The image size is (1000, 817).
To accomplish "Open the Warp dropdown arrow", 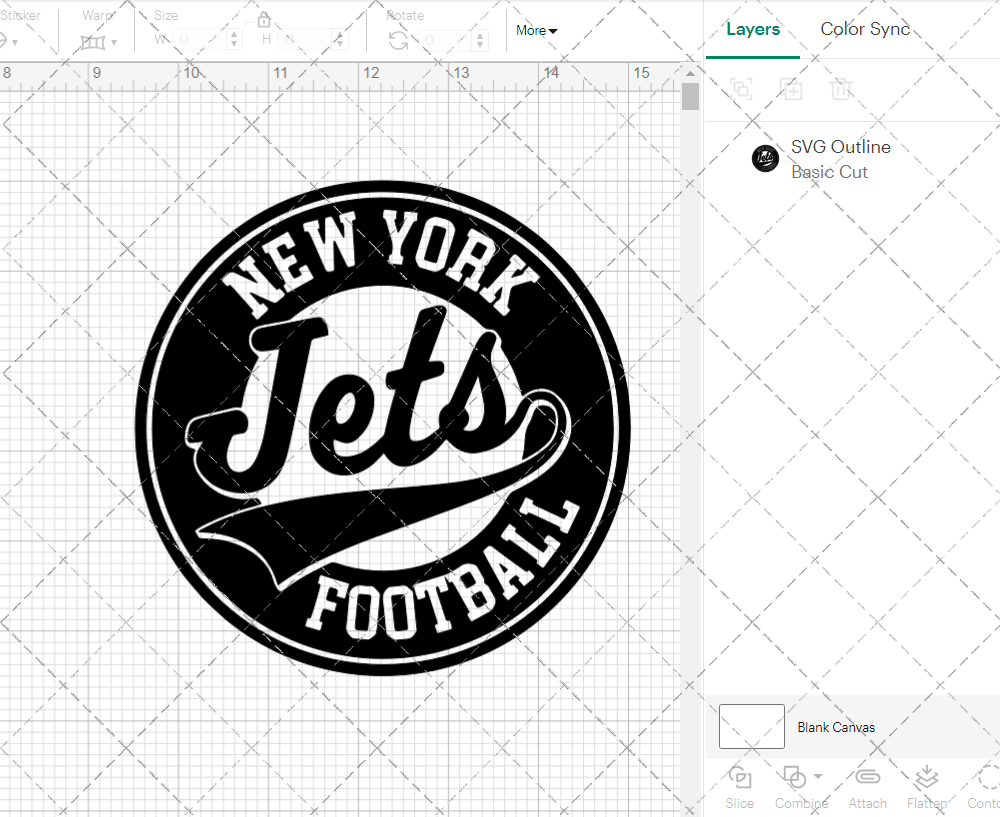I will [114, 43].
